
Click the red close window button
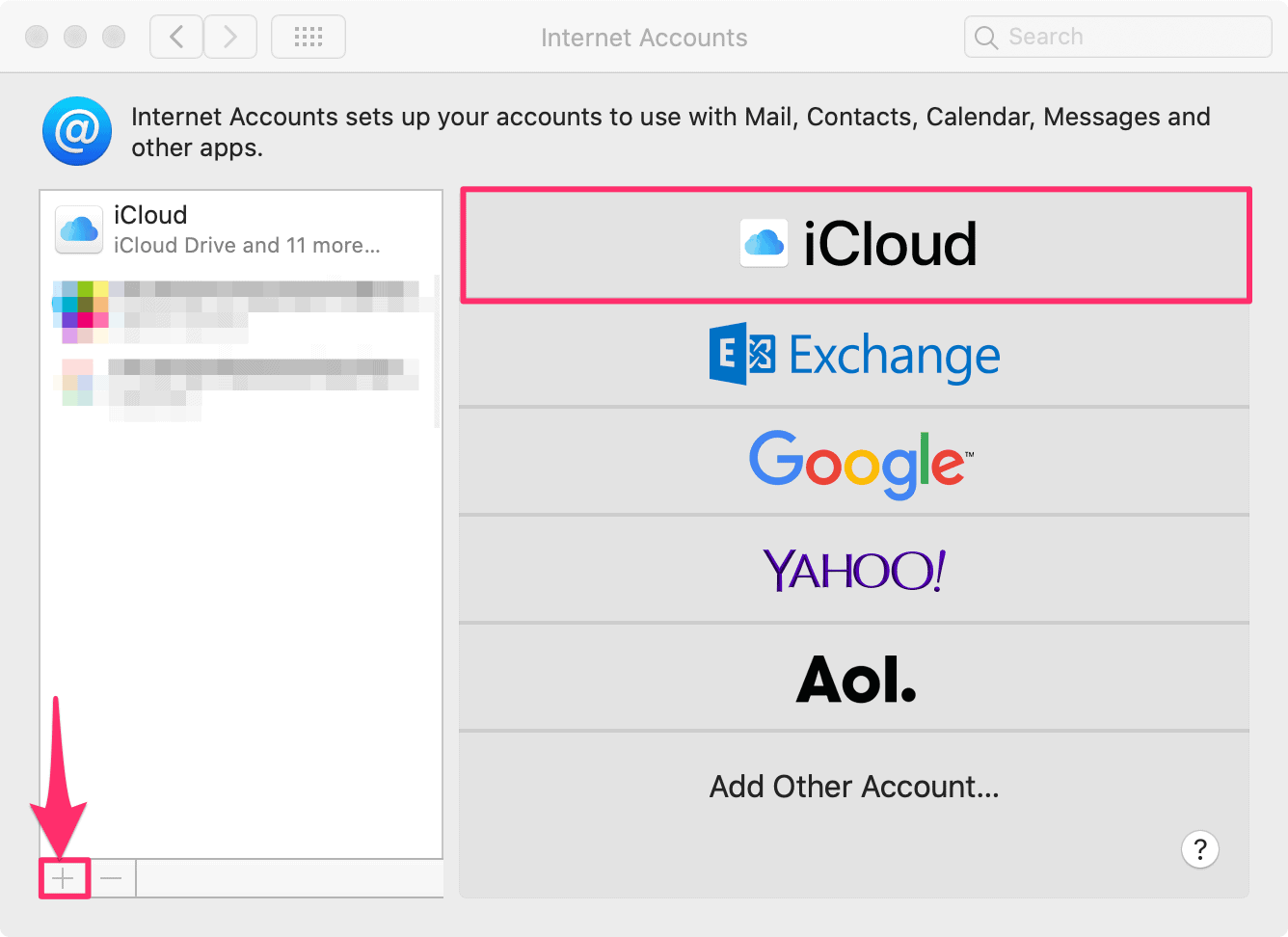[x=37, y=37]
